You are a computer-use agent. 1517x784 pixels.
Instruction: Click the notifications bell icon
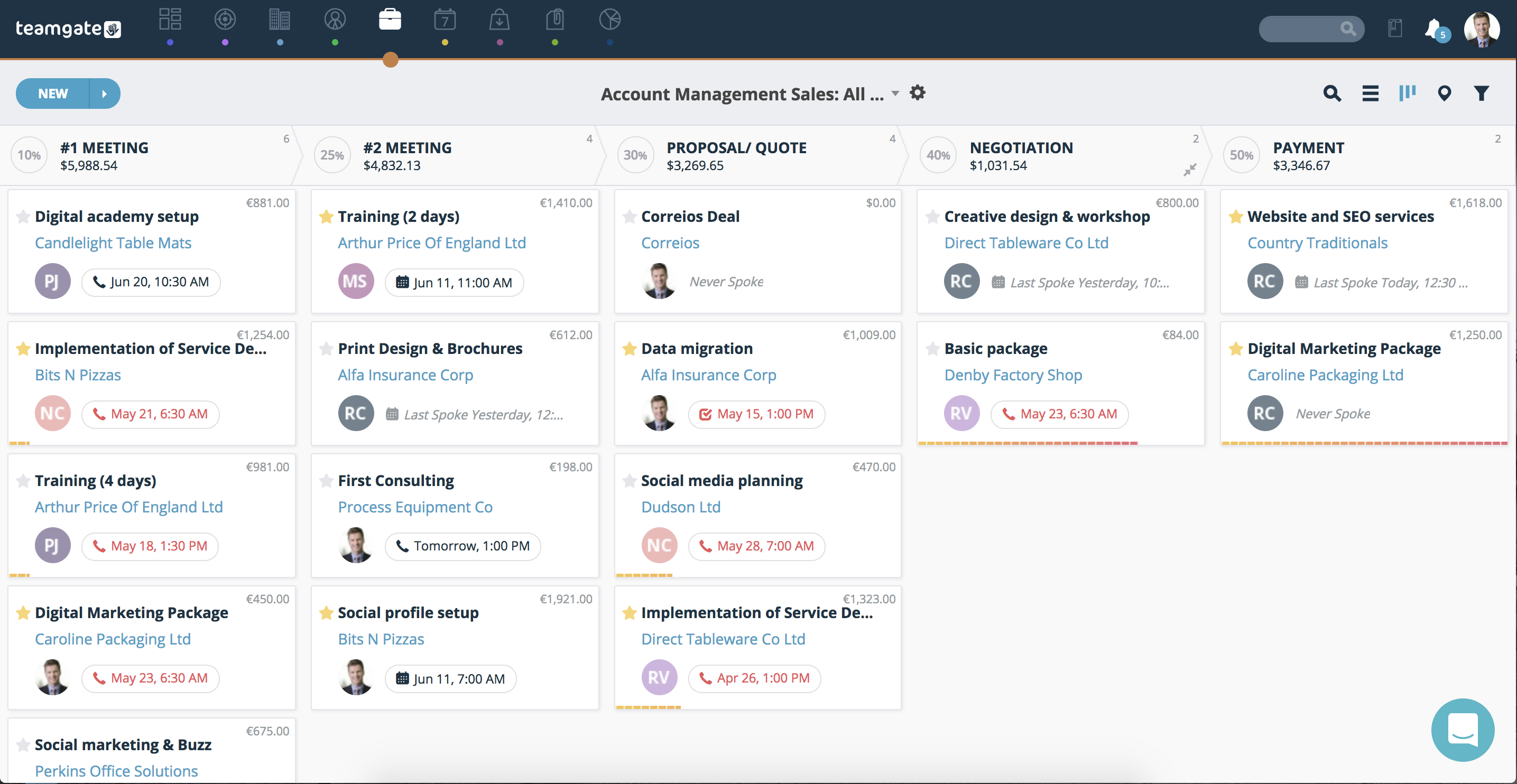point(1433,28)
